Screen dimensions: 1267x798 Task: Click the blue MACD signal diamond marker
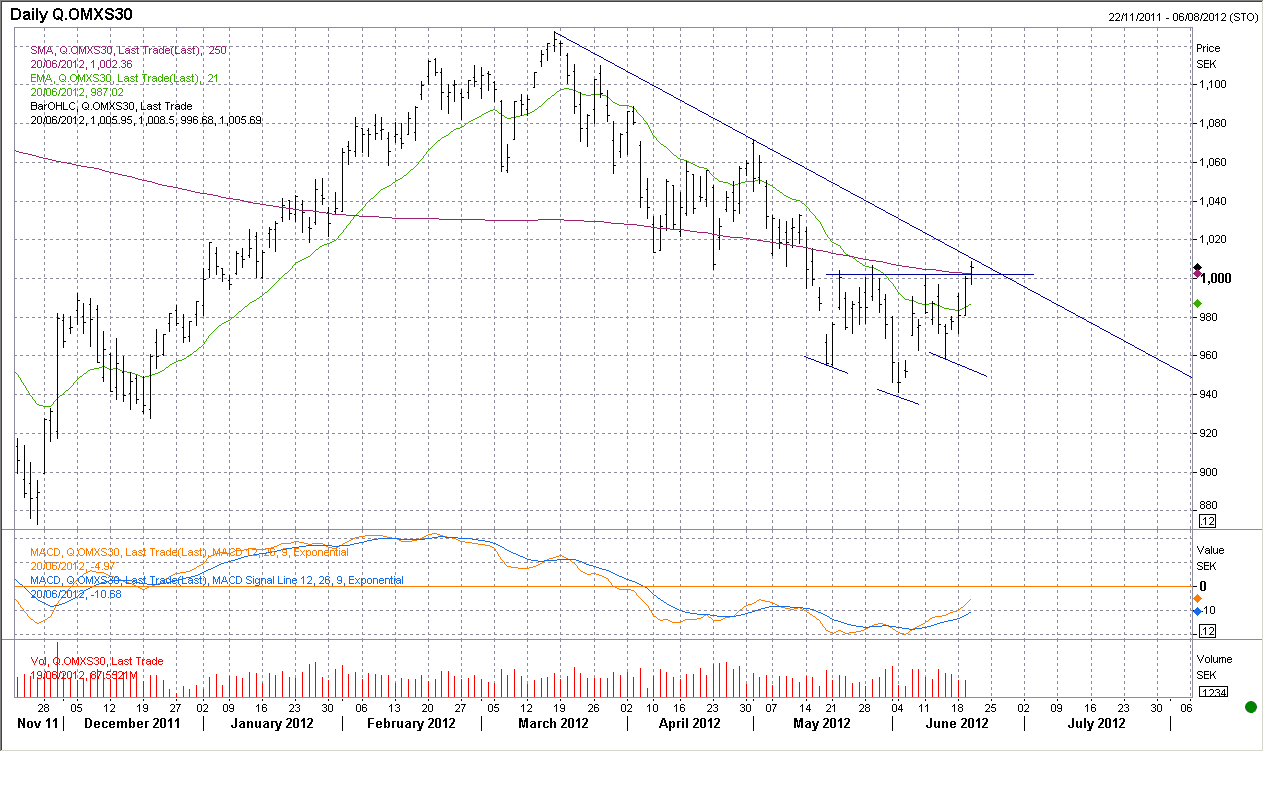(1198, 611)
